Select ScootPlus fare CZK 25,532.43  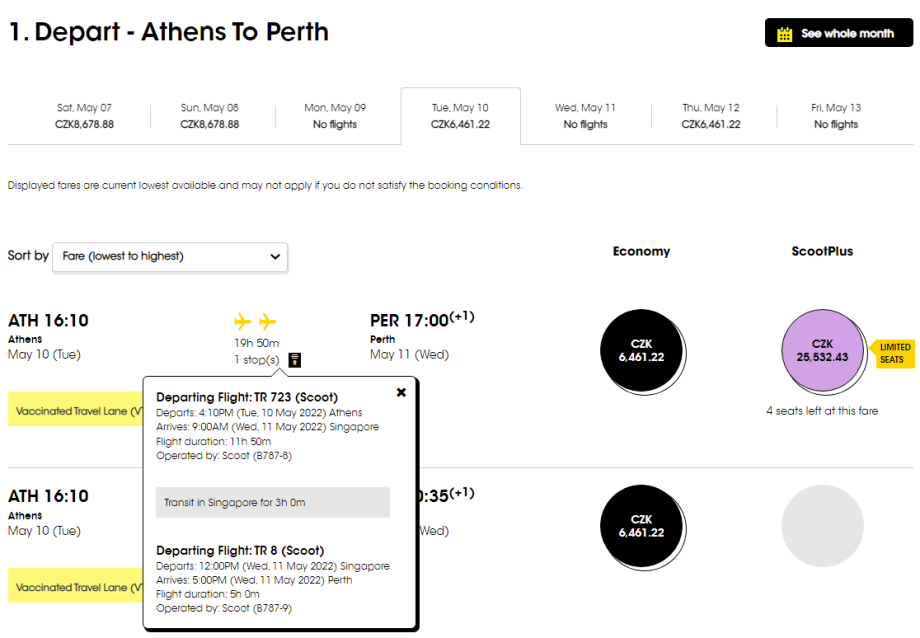coord(822,350)
